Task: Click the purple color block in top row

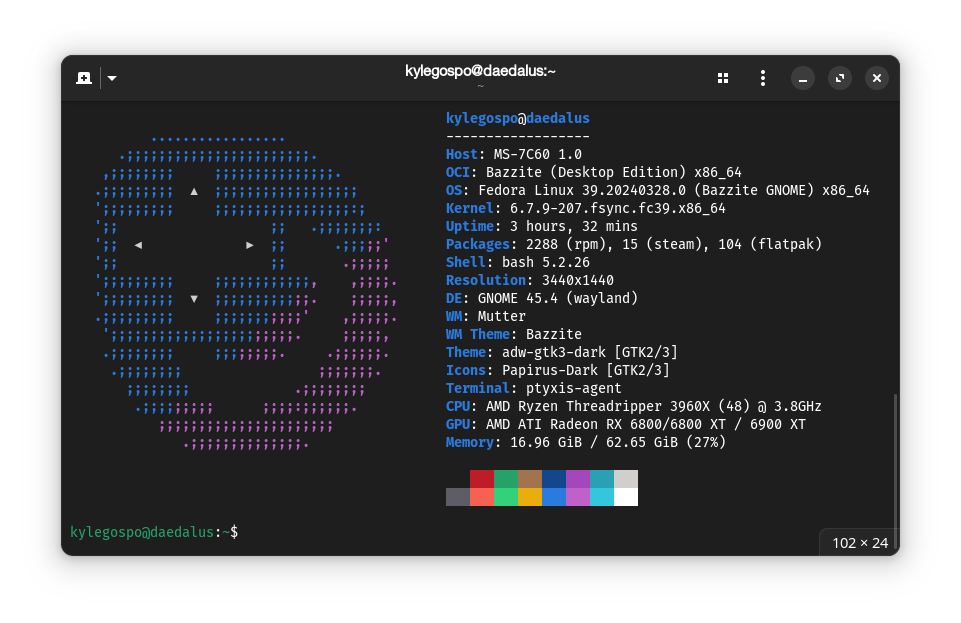Action: 577,479
